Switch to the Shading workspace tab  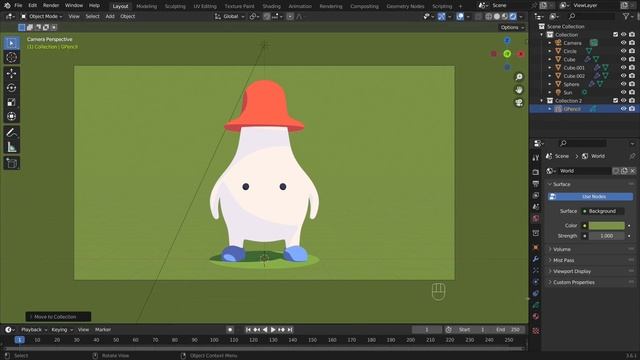(271, 6)
